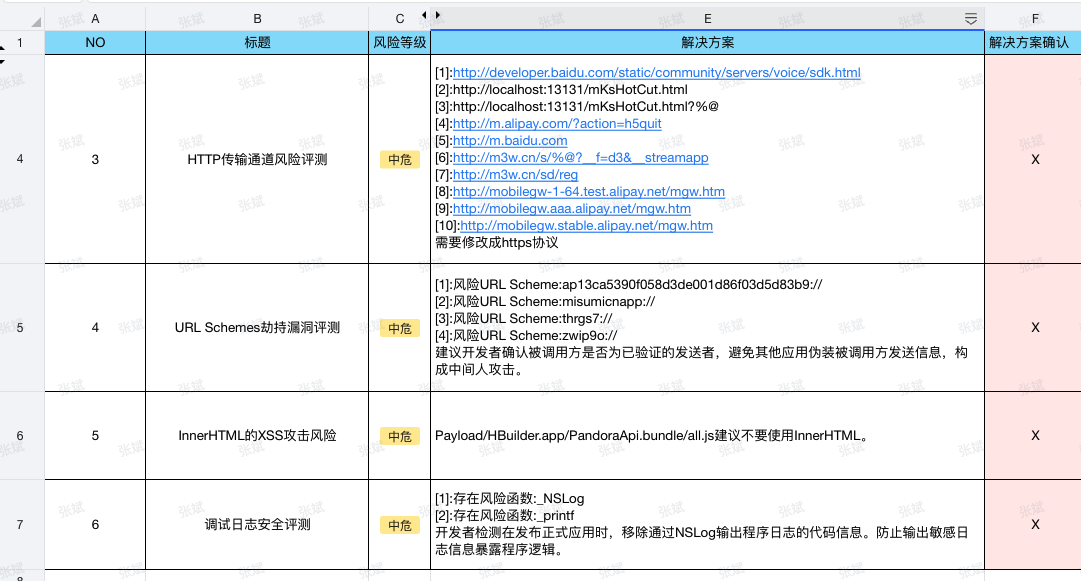Viewport: 1081px width, 581px height.
Task: Click the right arrow beside column E header
Action: (437, 15)
